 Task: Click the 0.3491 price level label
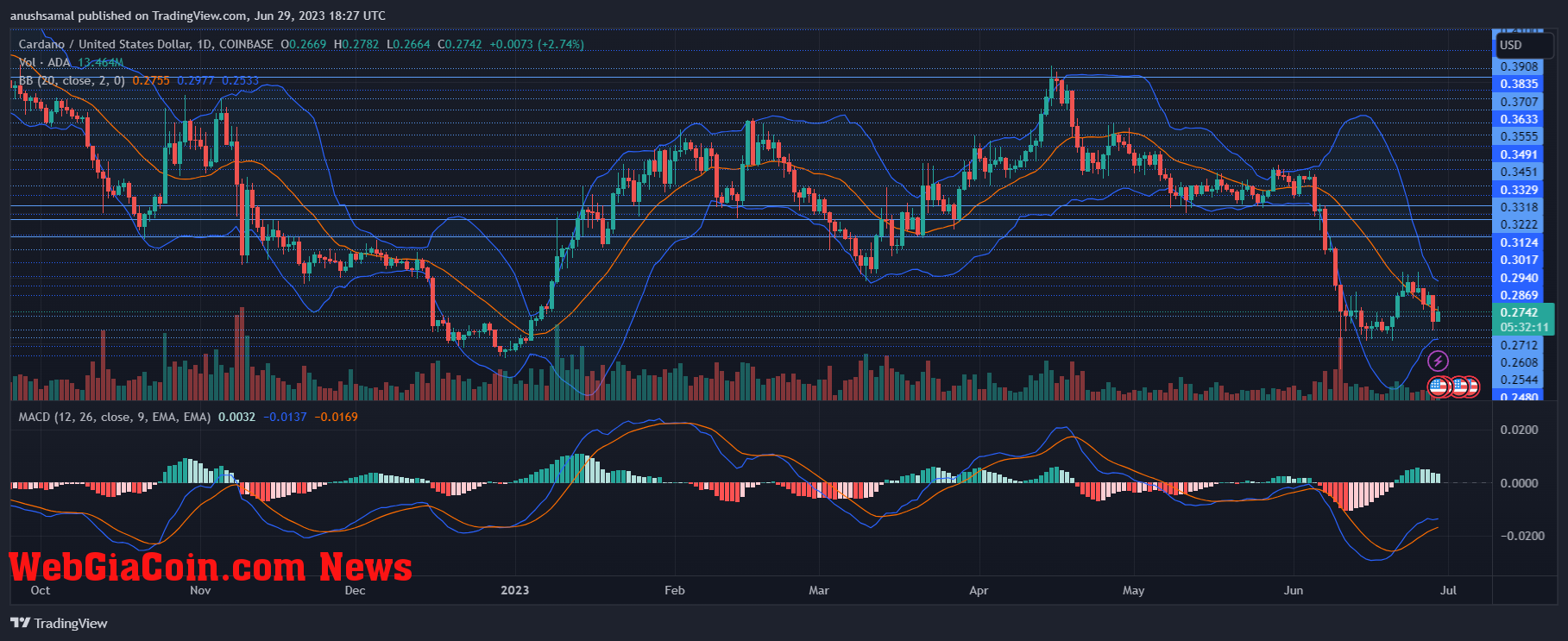(x=1519, y=154)
